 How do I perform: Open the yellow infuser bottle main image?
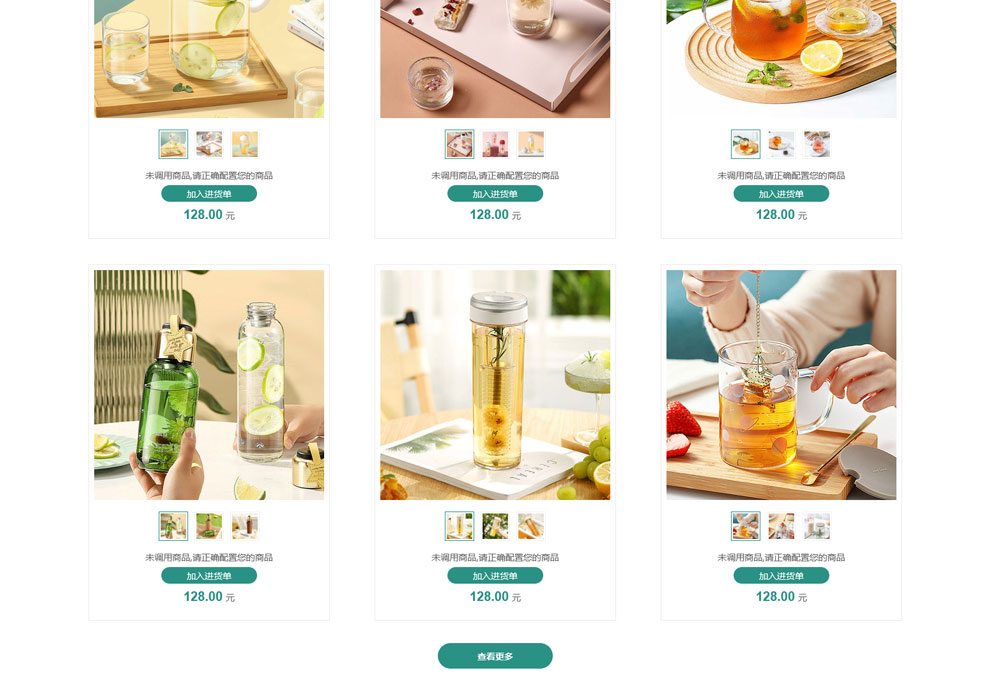coord(495,385)
